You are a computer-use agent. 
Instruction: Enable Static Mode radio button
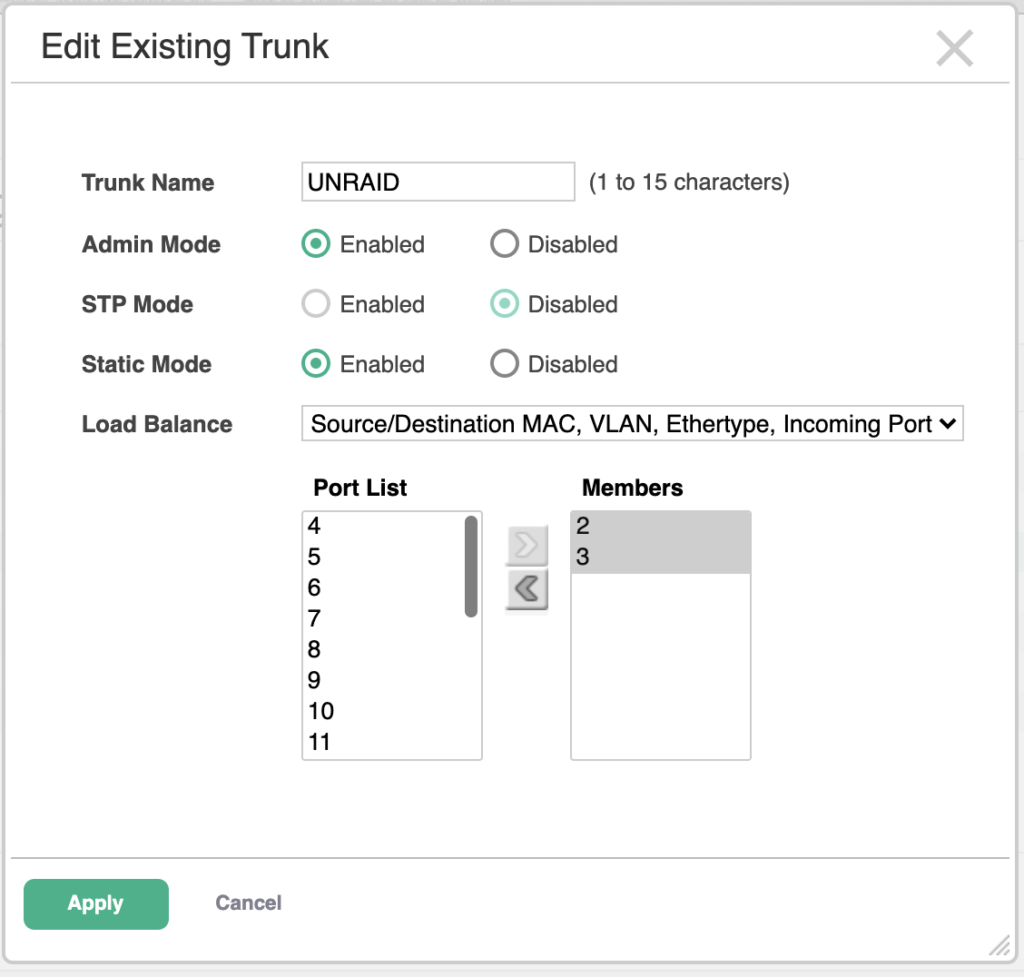[x=316, y=365]
